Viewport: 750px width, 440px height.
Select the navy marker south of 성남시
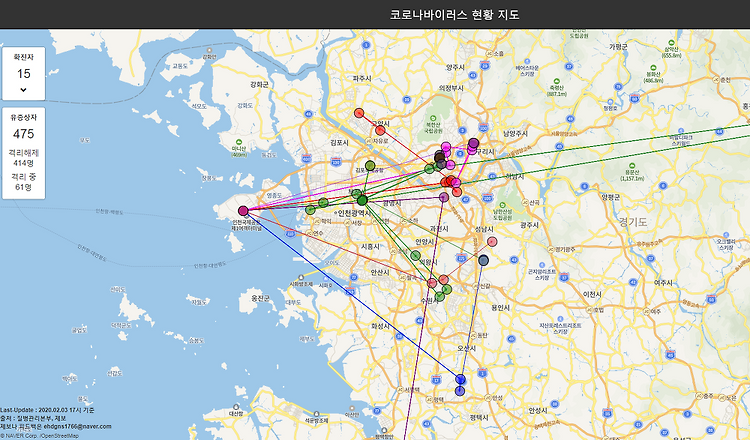pyautogui.click(x=484, y=261)
